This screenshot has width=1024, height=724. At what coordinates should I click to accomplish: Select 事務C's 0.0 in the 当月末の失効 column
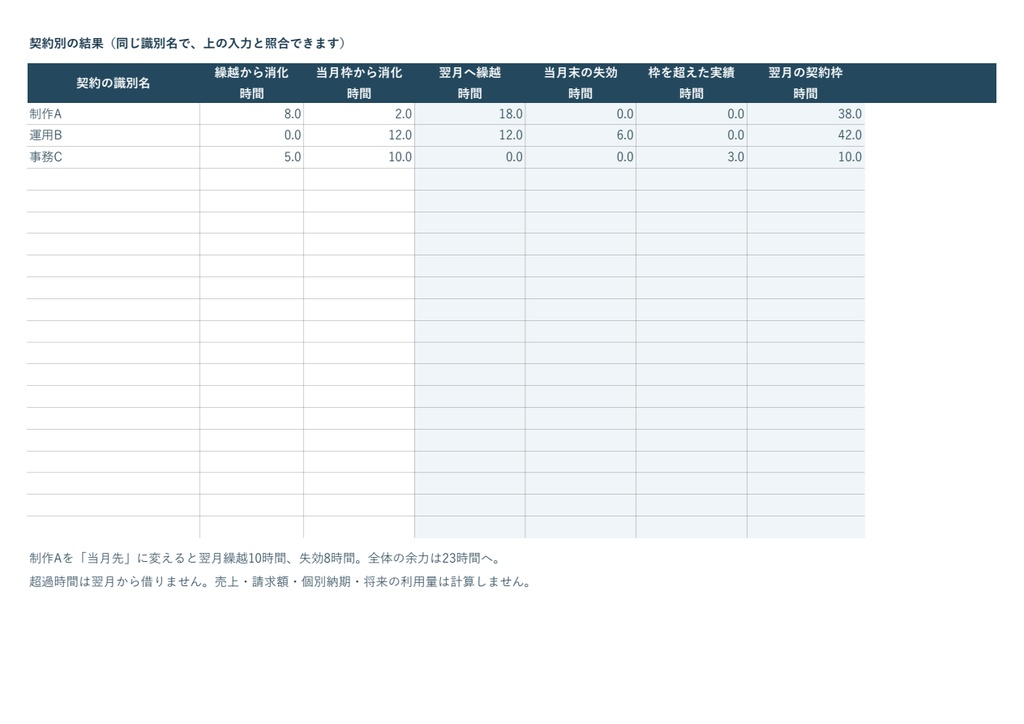[581, 157]
